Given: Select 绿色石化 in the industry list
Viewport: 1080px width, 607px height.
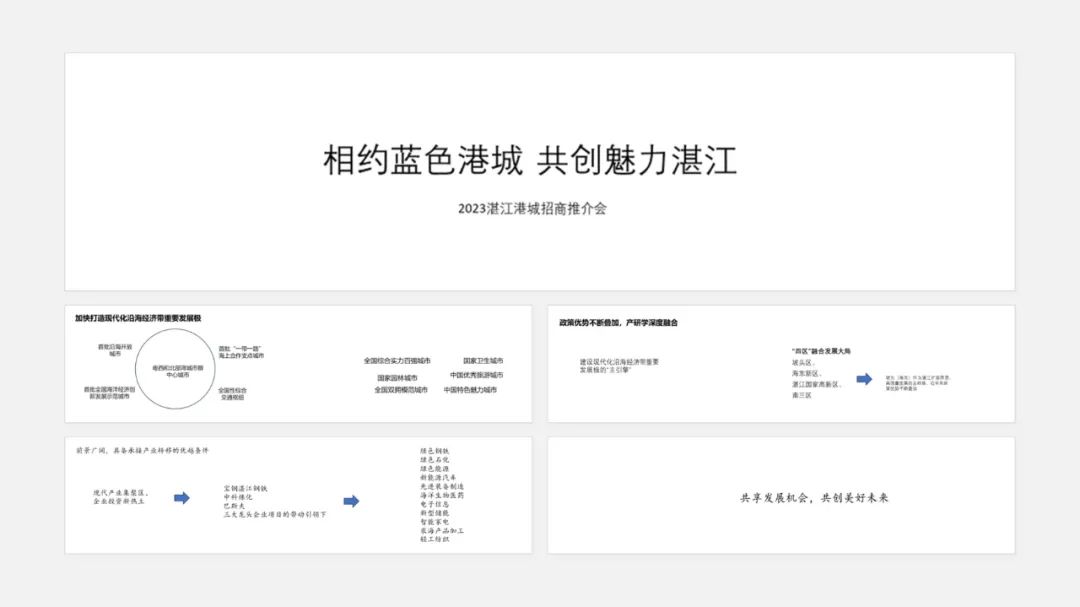Looking at the screenshot, I should coord(435,460).
